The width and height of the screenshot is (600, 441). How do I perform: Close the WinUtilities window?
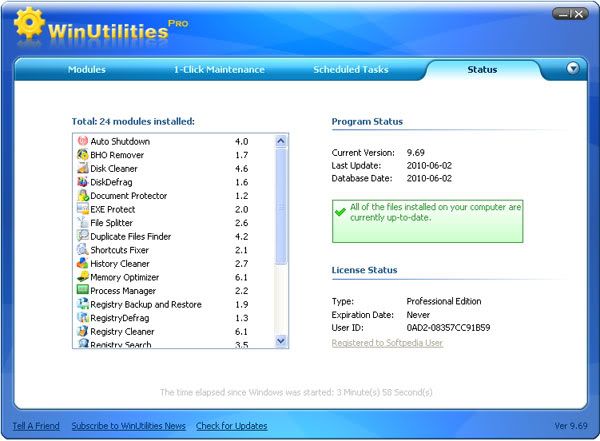coord(579,15)
